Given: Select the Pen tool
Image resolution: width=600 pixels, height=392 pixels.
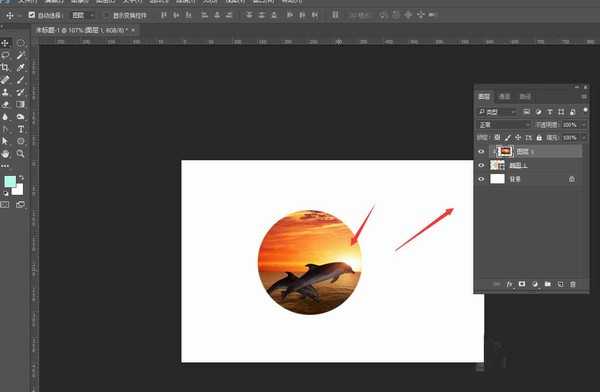Looking at the screenshot, I should pyautogui.click(x=5, y=129).
